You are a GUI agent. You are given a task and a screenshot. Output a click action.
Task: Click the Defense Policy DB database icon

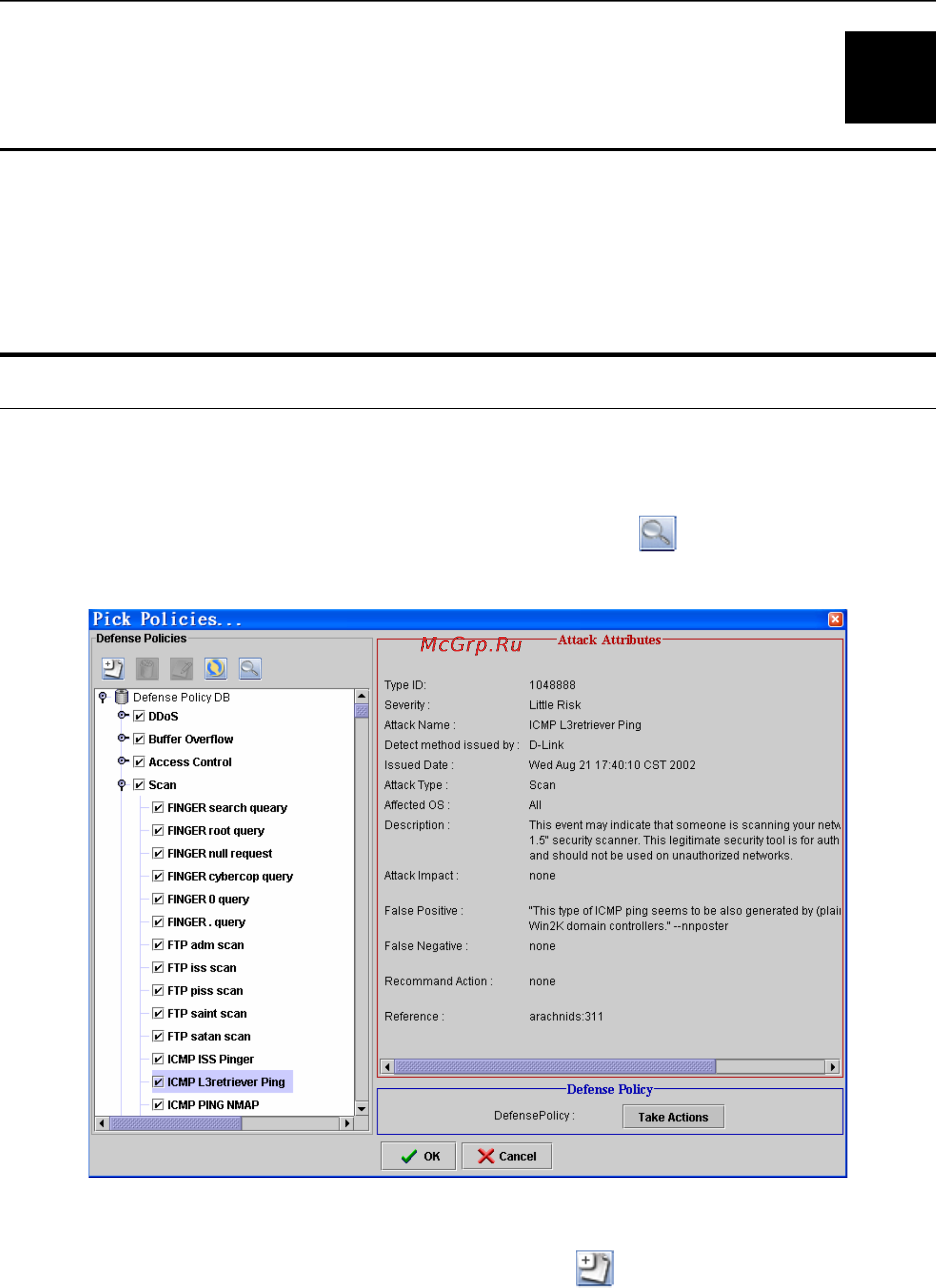click(122, 696)
